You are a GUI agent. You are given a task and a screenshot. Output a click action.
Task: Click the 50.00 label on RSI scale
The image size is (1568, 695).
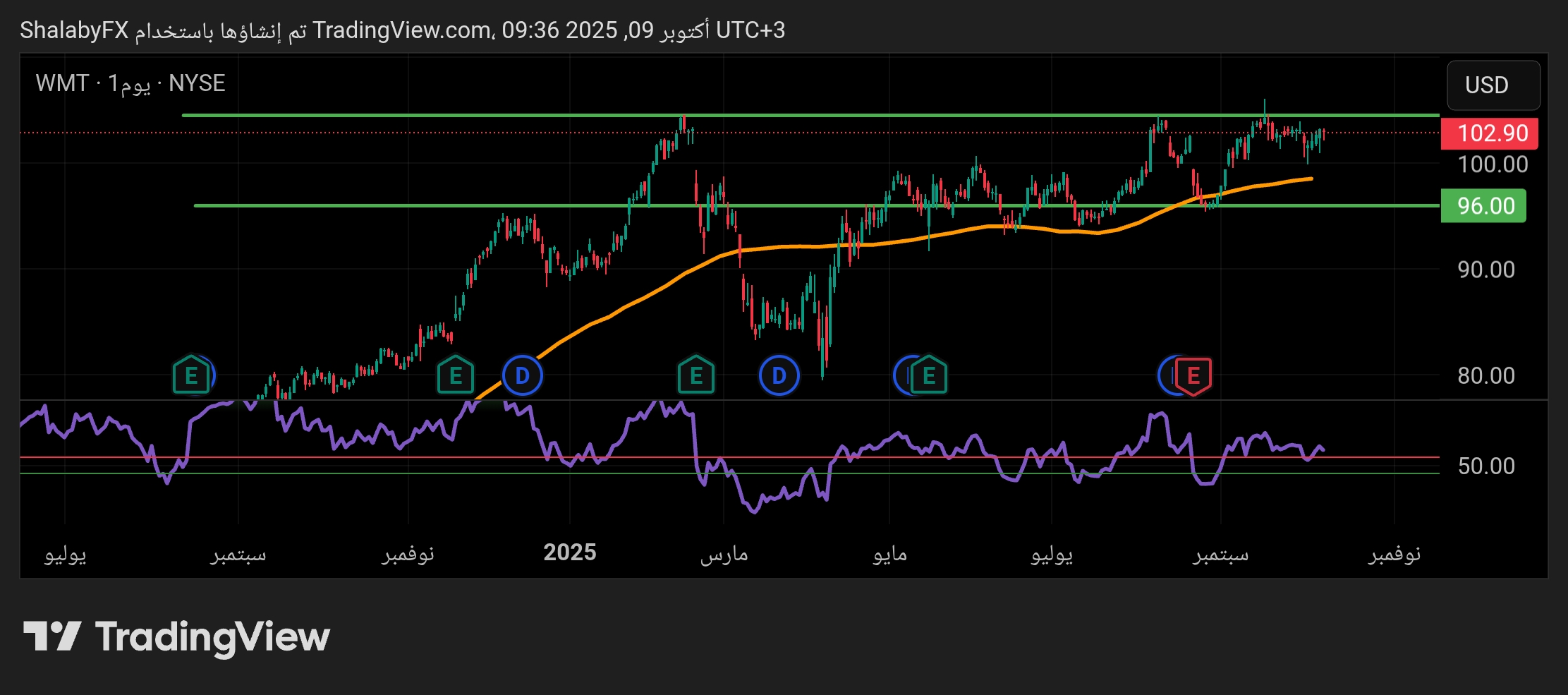click(x=1485, y=466)
